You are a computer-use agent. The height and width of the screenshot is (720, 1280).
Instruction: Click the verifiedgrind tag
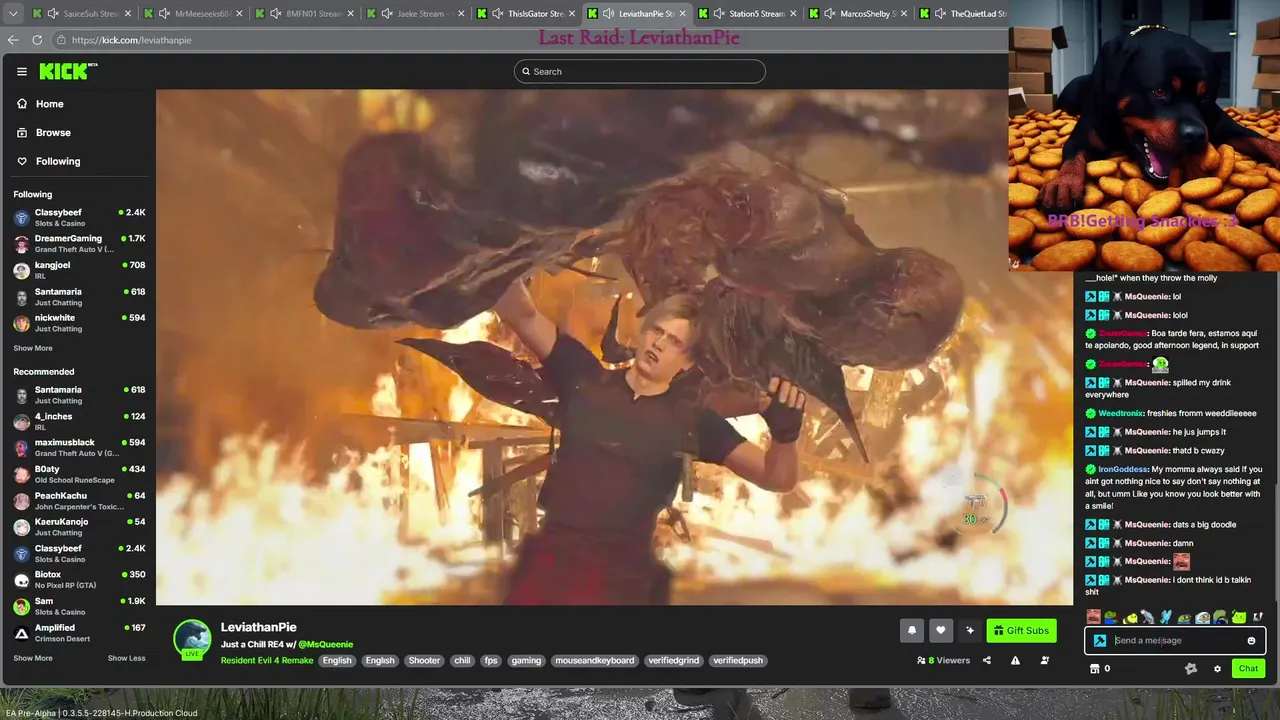click(674, 660)
